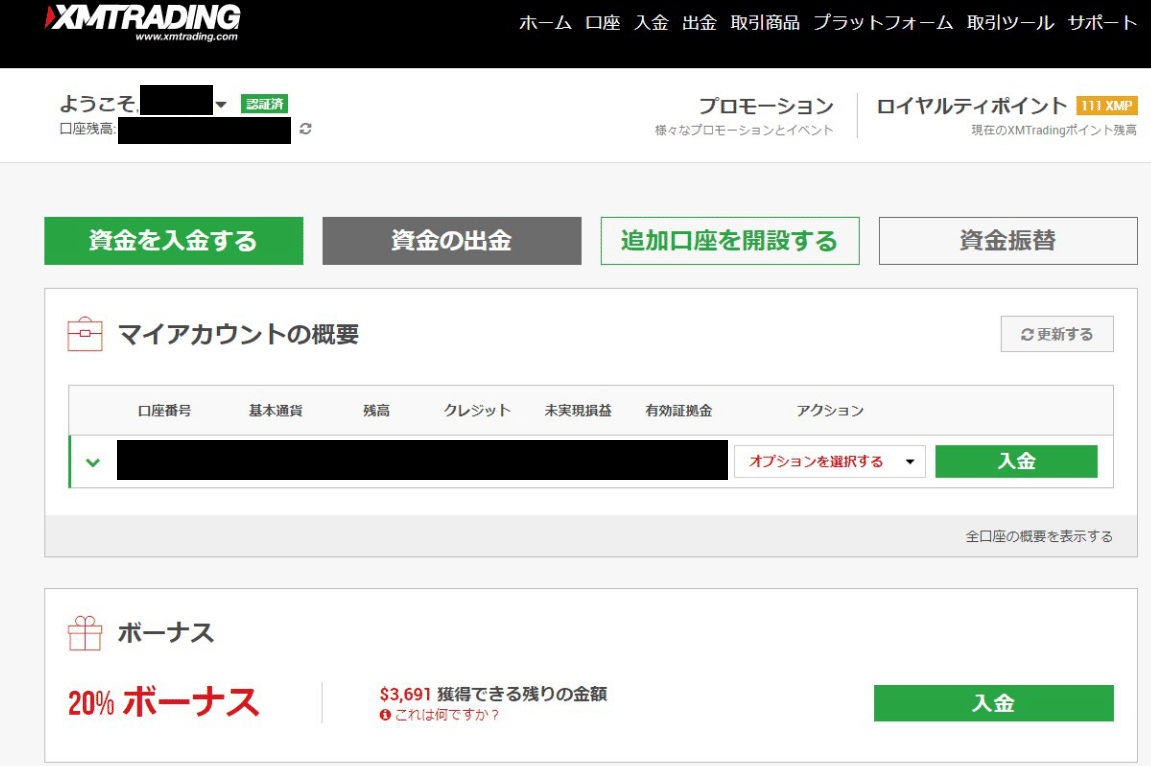Click the 未実現損益 column header
The image size is (1151, 766).
tap(578, 411)
